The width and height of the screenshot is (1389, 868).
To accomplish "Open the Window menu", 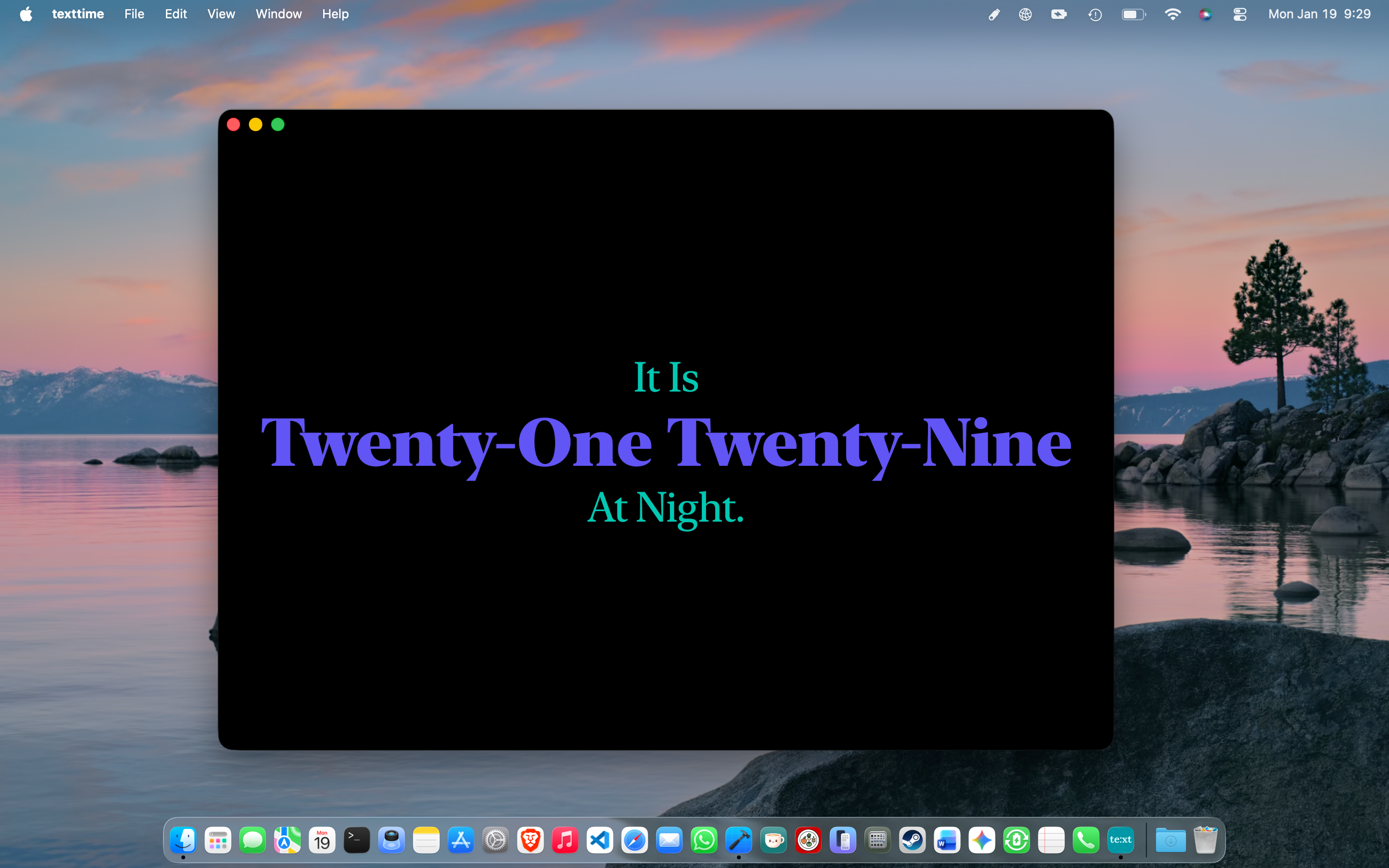I will 278,14.
